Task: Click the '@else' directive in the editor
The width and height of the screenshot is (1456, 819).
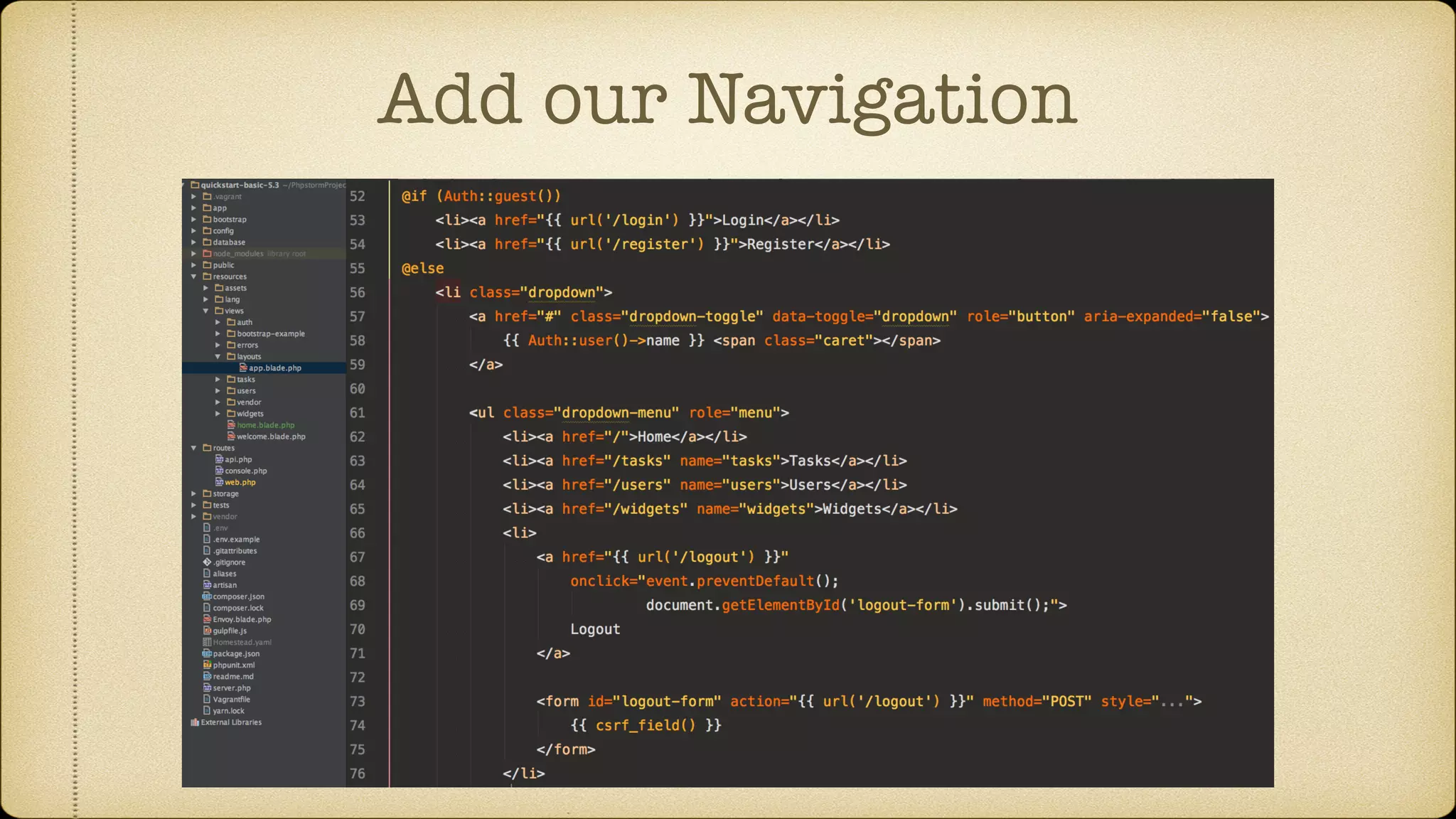Action: click(x=422, y=268)
